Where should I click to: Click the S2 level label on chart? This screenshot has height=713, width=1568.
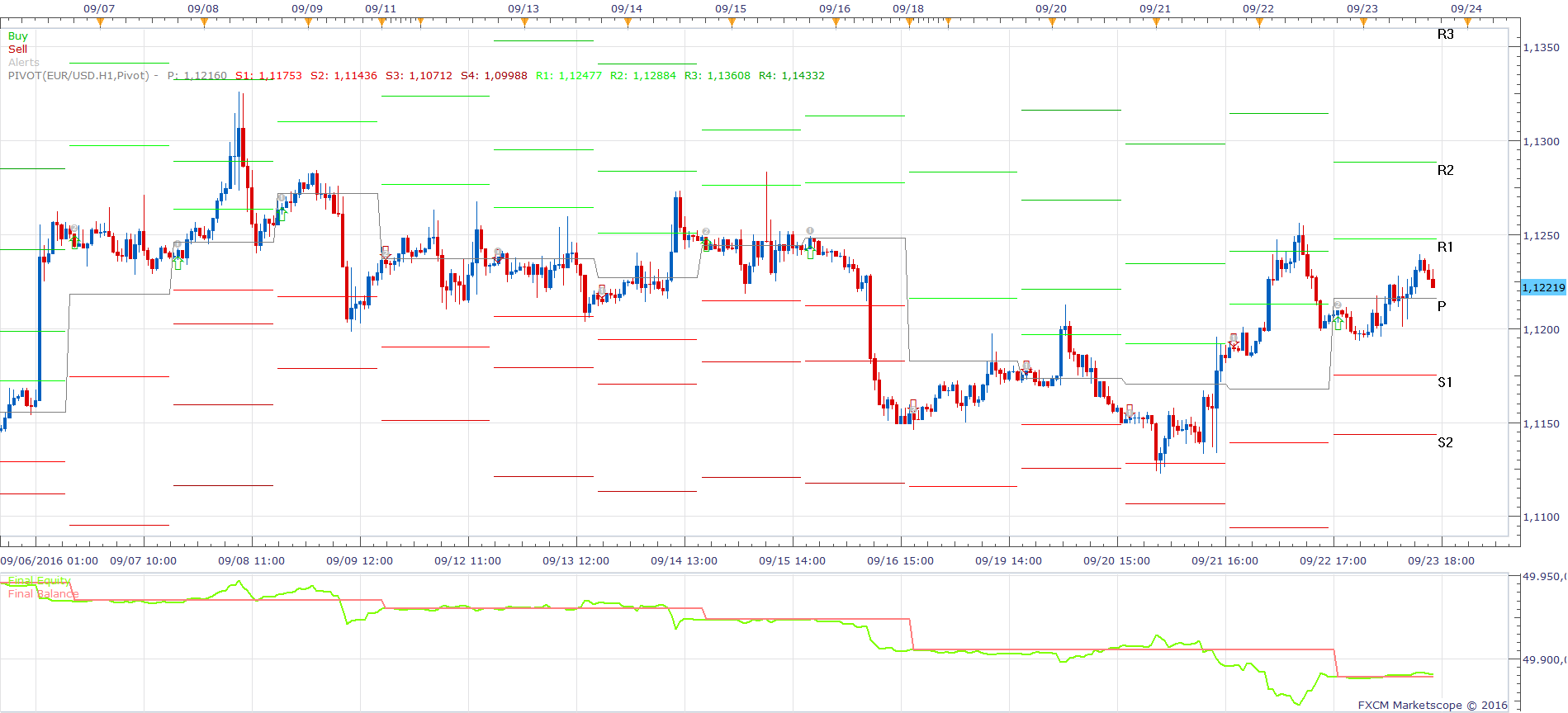[1445, 443]
